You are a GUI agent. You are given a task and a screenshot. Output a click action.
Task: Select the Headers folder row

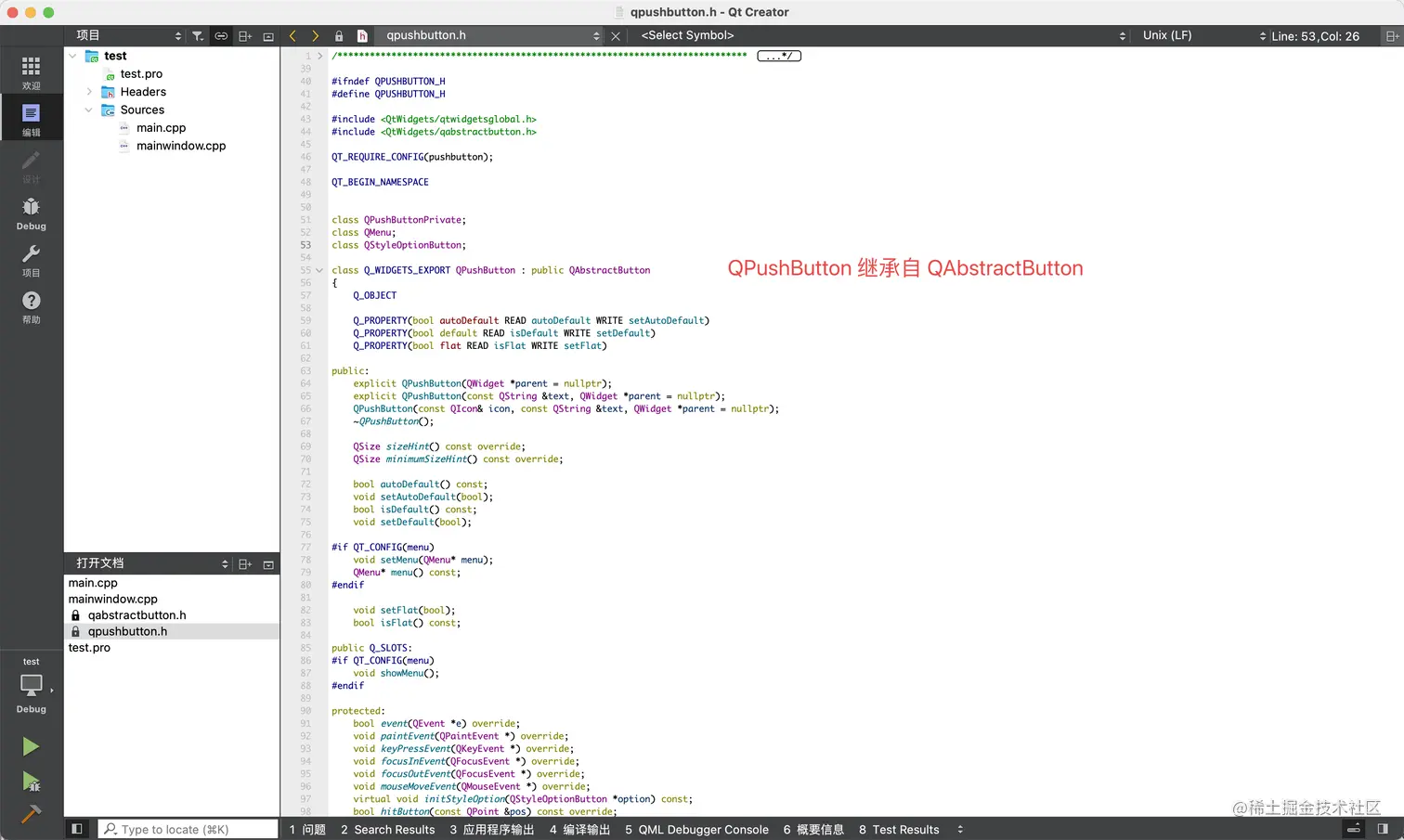coord(172,92)
